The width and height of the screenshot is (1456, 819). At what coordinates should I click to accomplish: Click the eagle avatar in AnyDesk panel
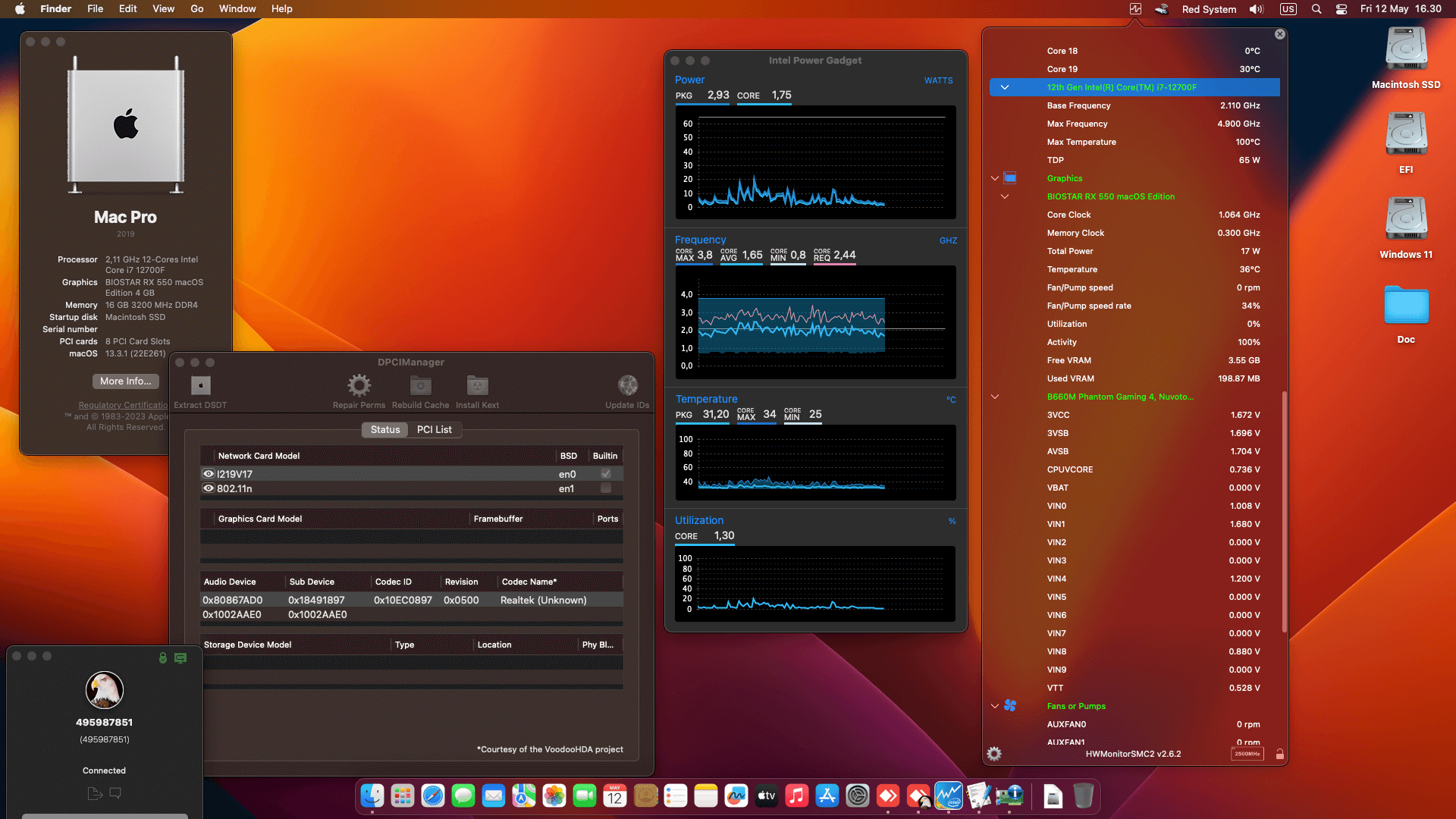tap(105, 690)
